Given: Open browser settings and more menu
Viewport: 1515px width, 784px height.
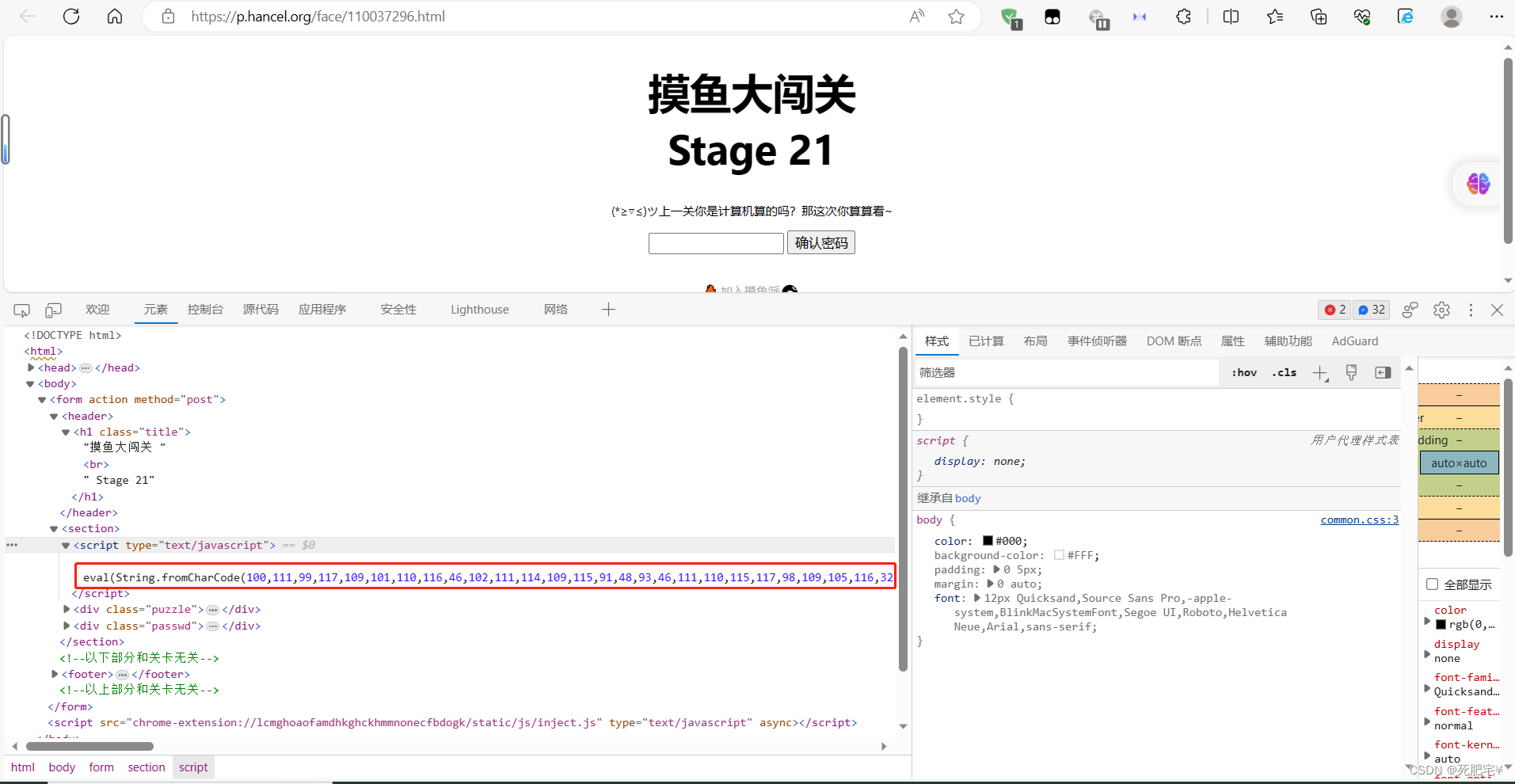Looking at the screenshot, I should coord(1496,17).
